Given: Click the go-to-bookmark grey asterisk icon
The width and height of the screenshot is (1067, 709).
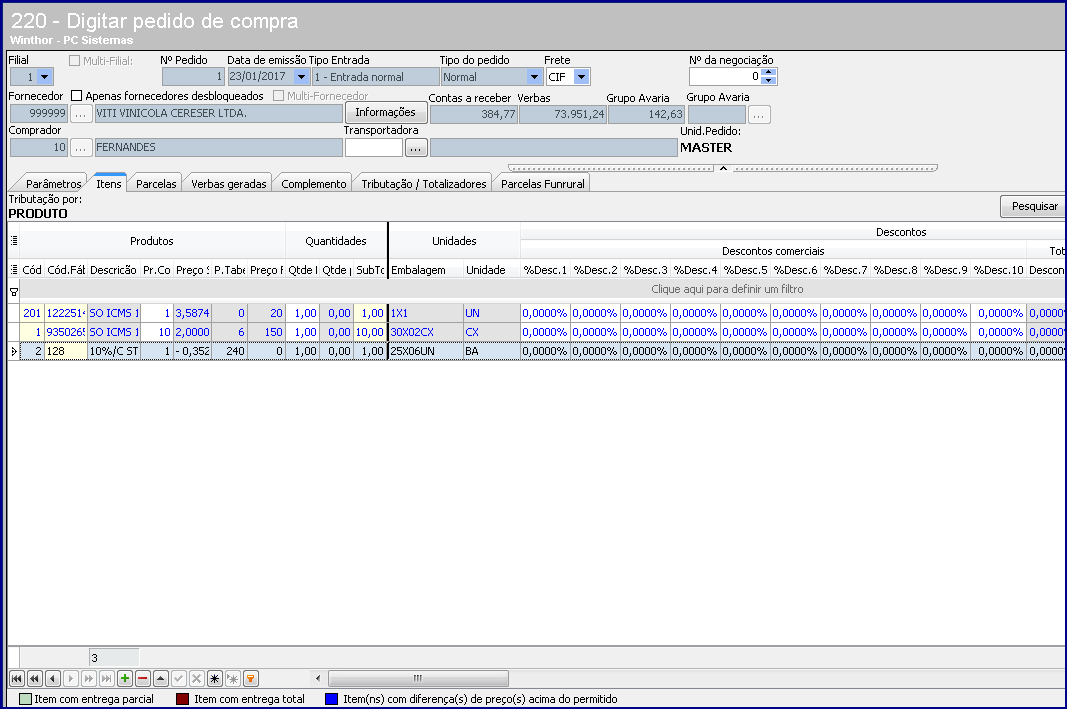Looking at the screenshot, I should tap(233, 678).
